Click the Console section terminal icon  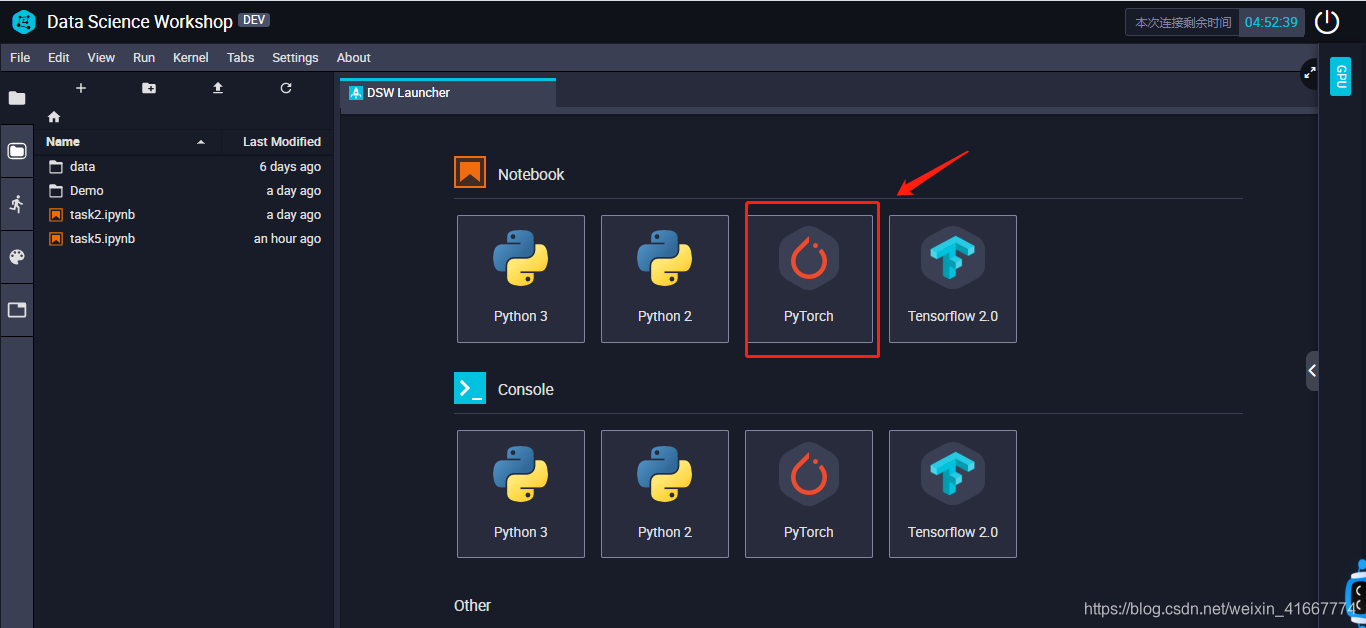470,388
